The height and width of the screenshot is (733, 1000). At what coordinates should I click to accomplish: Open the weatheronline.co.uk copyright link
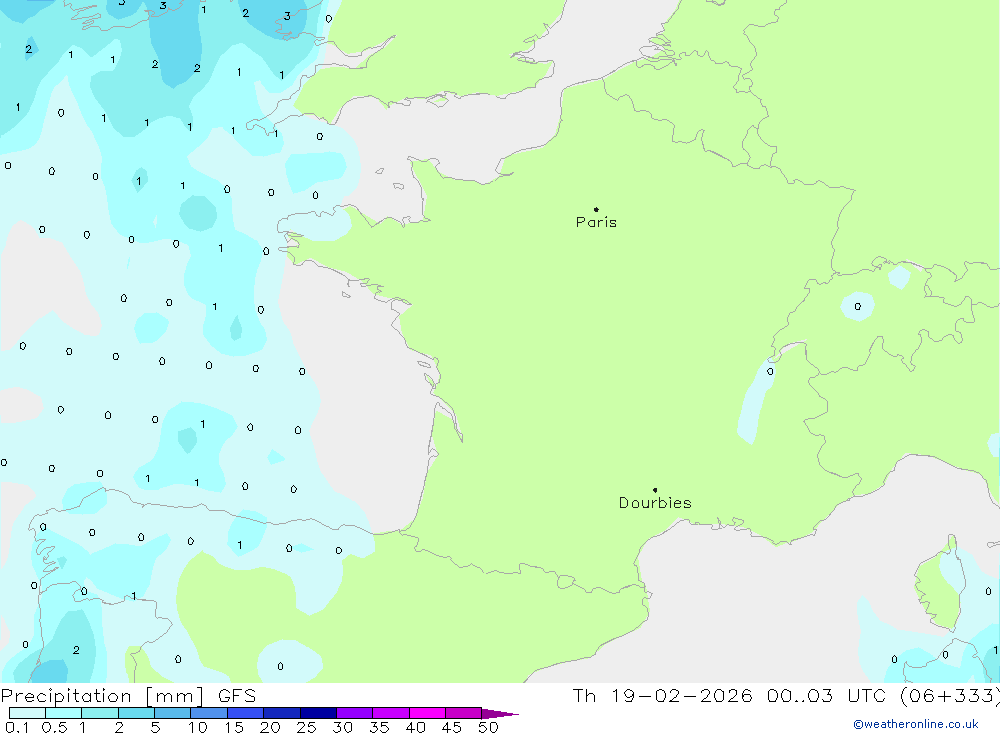point(916,724)
